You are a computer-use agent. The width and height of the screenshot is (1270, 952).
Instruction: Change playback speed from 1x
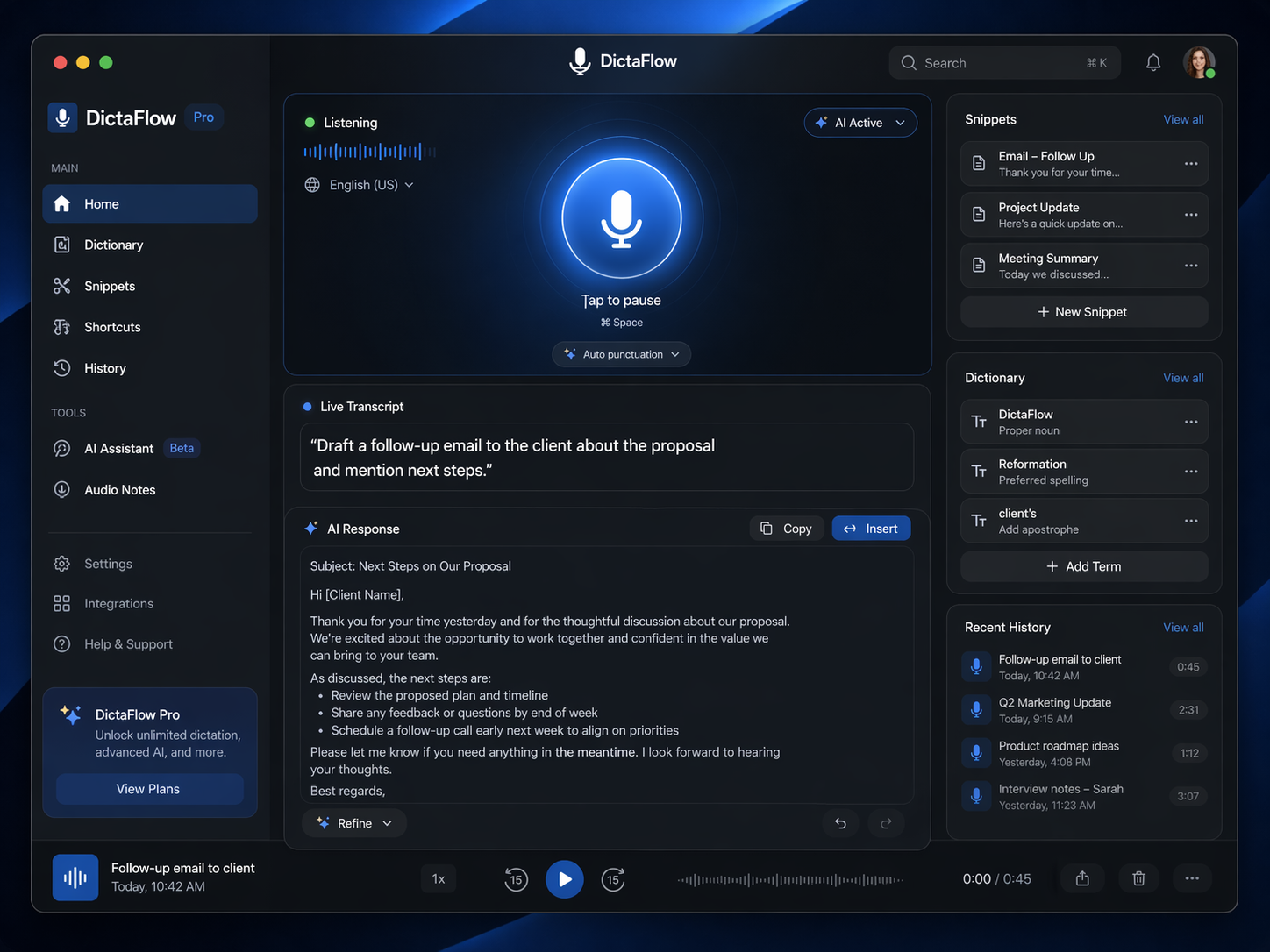(439, 878)
